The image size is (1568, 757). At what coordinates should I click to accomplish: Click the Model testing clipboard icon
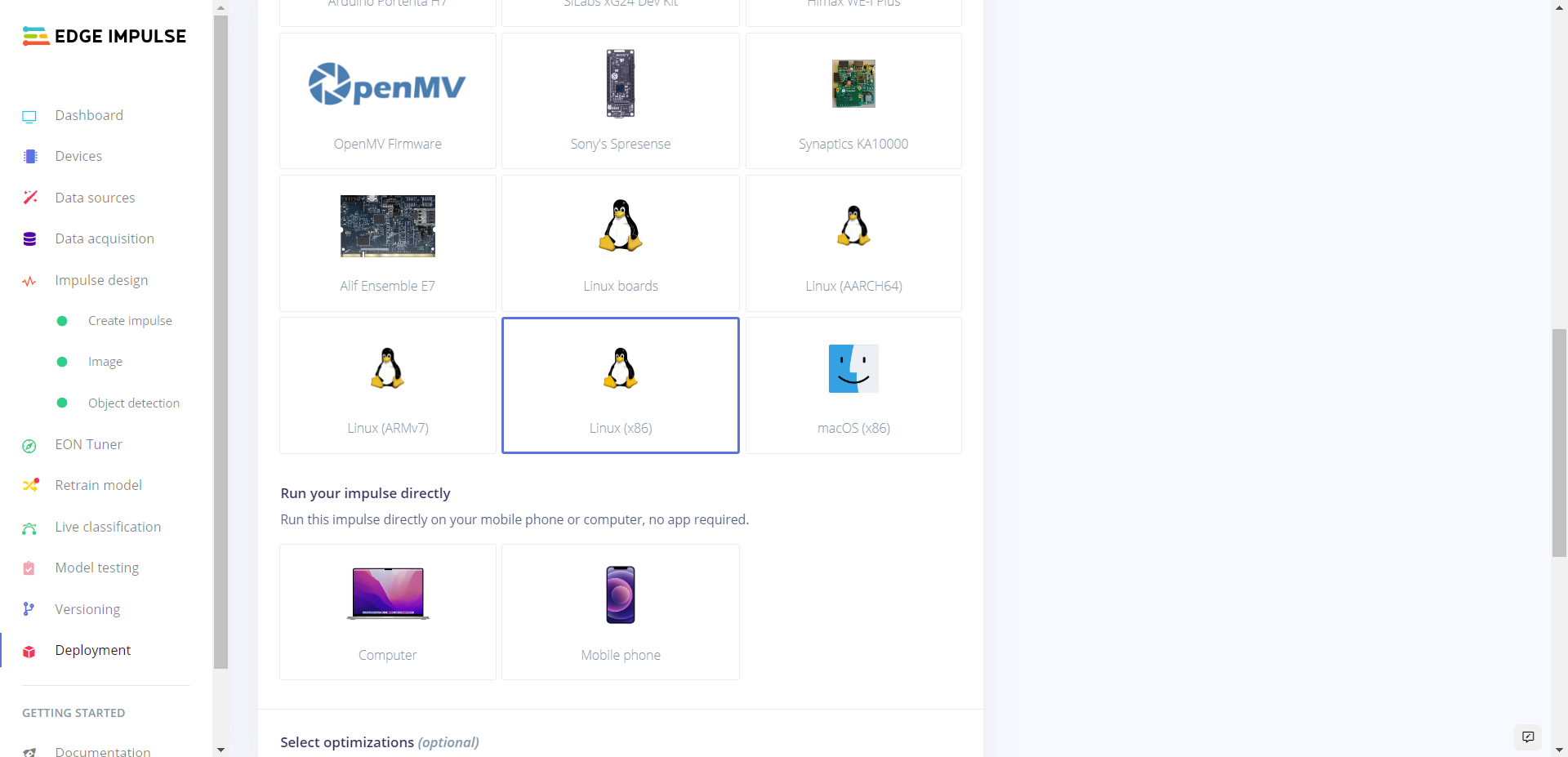point(29,568)
